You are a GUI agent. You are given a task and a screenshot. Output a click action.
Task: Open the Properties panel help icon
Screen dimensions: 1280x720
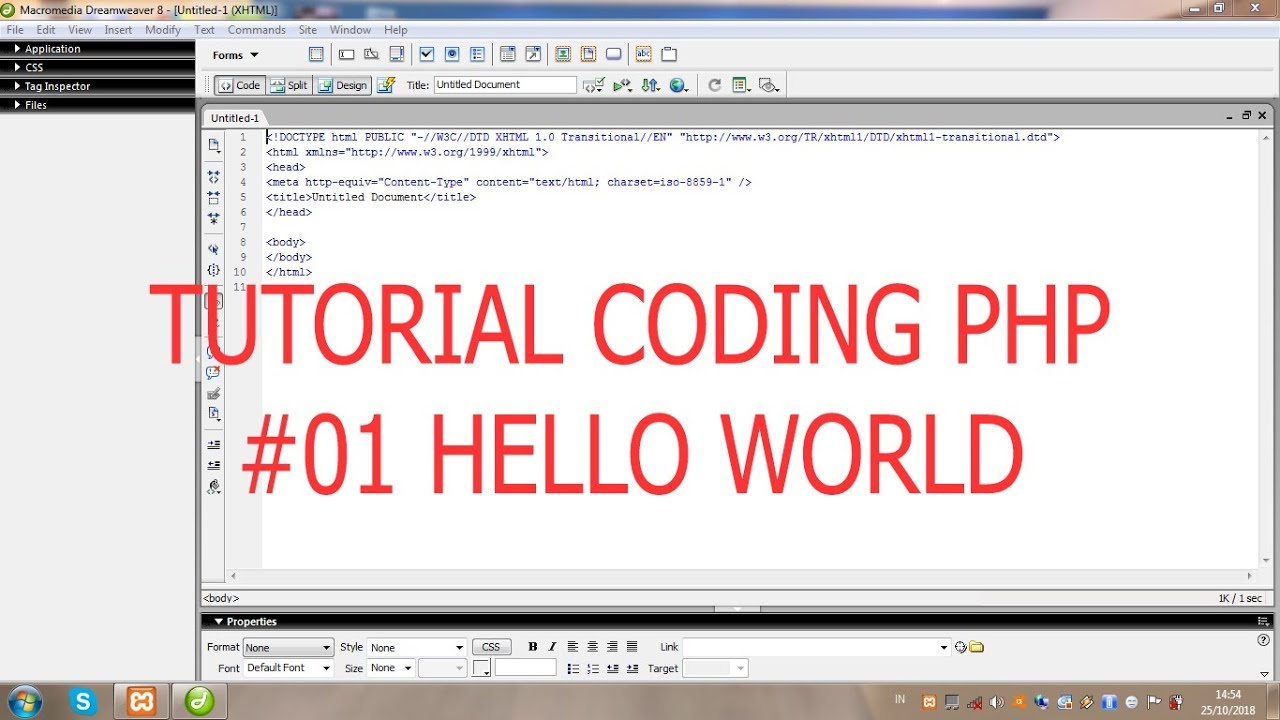coord(1263,640)
